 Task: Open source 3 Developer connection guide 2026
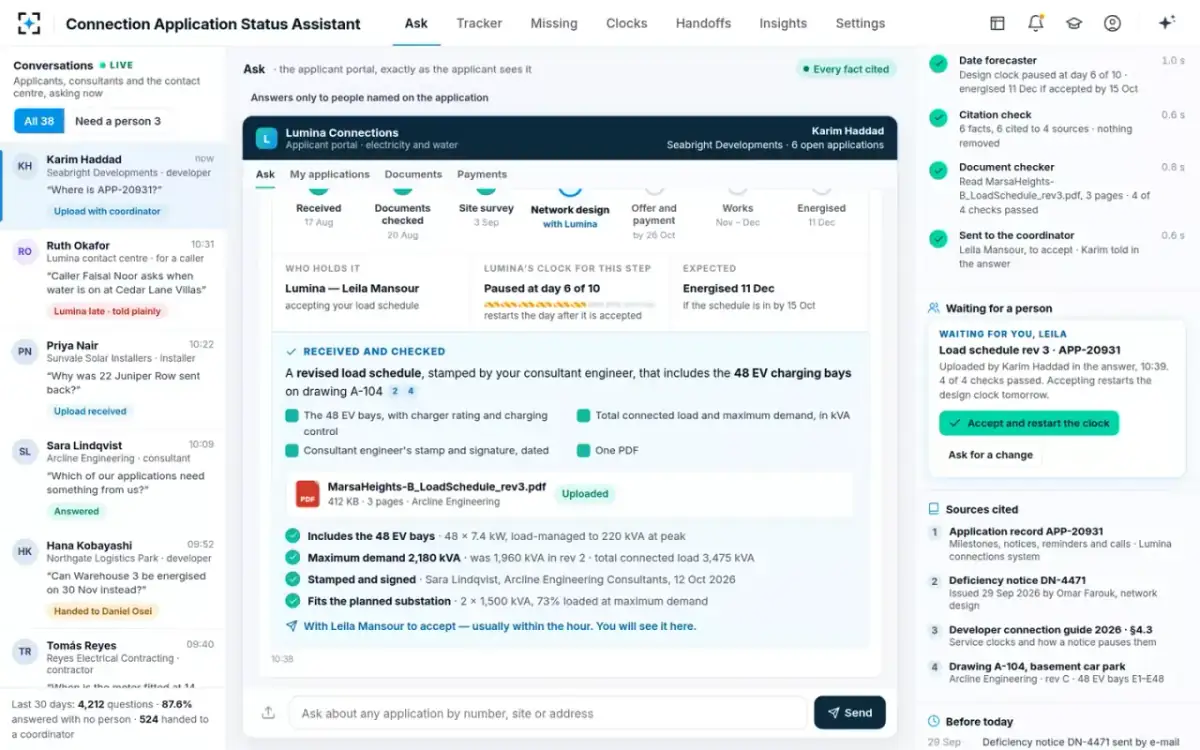[x=1054, y=636]
